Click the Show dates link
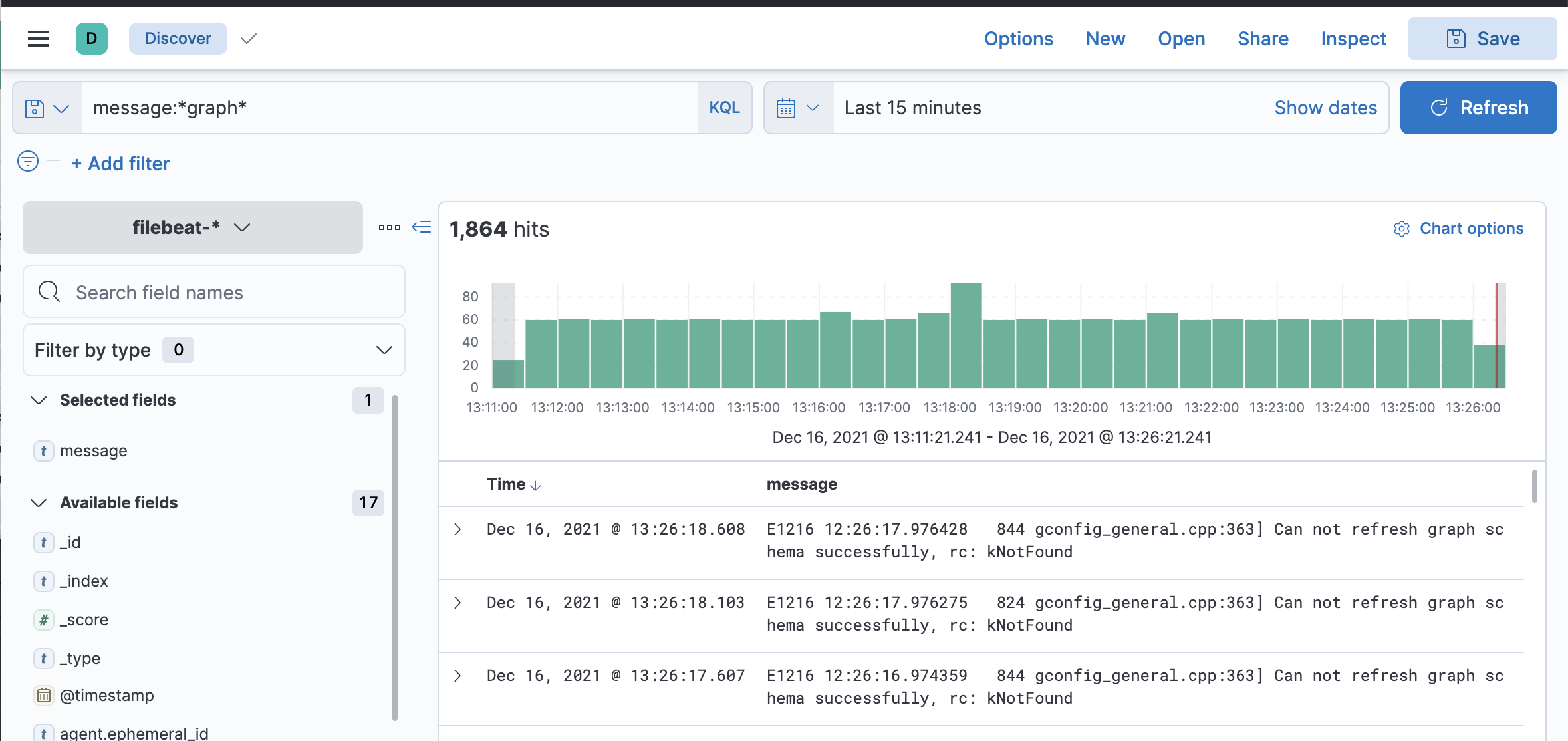The height and width of the screenshot is (741, 1568). pyautogui.click(x=1325, y=108)
